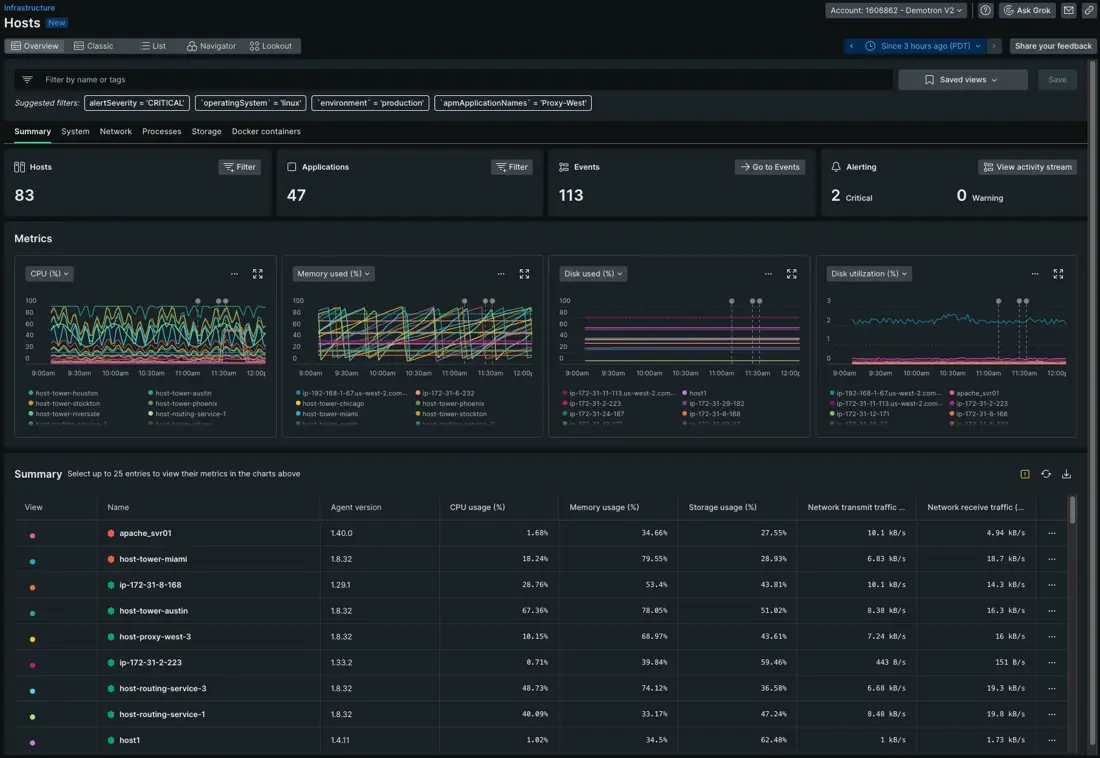The height and width of the screenshot is (758, 1100).
Task: Download the Summary table data
Action: point(1066,474)
